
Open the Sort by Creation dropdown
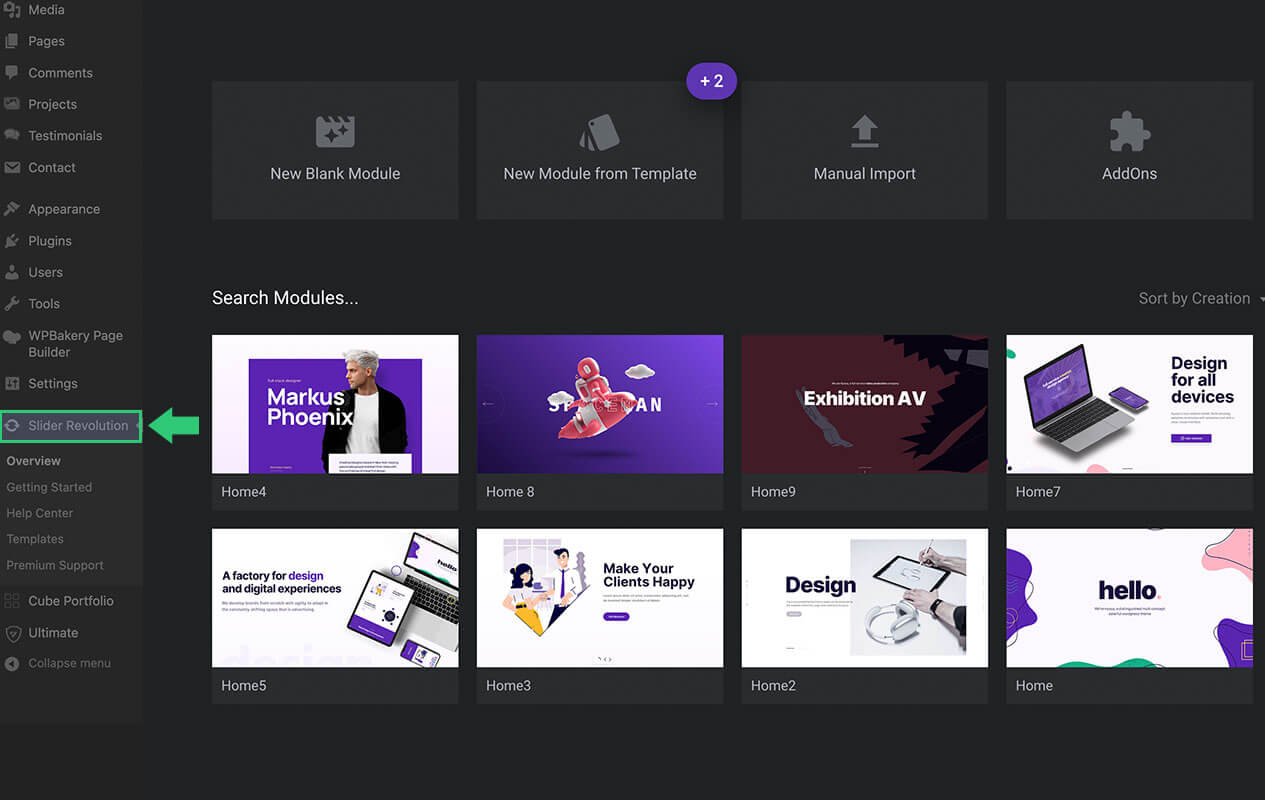point(1197,298)
